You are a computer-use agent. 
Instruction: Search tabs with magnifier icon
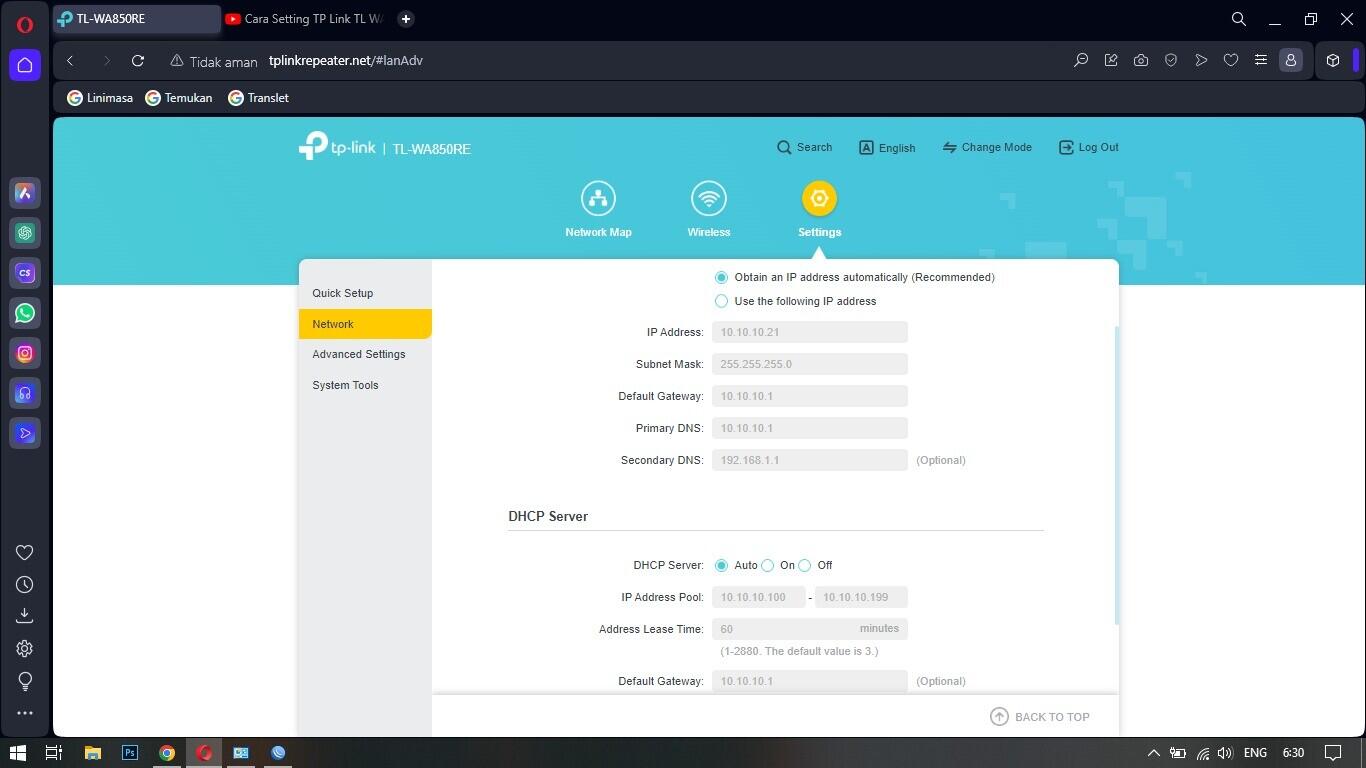(x=1238, y=19)
